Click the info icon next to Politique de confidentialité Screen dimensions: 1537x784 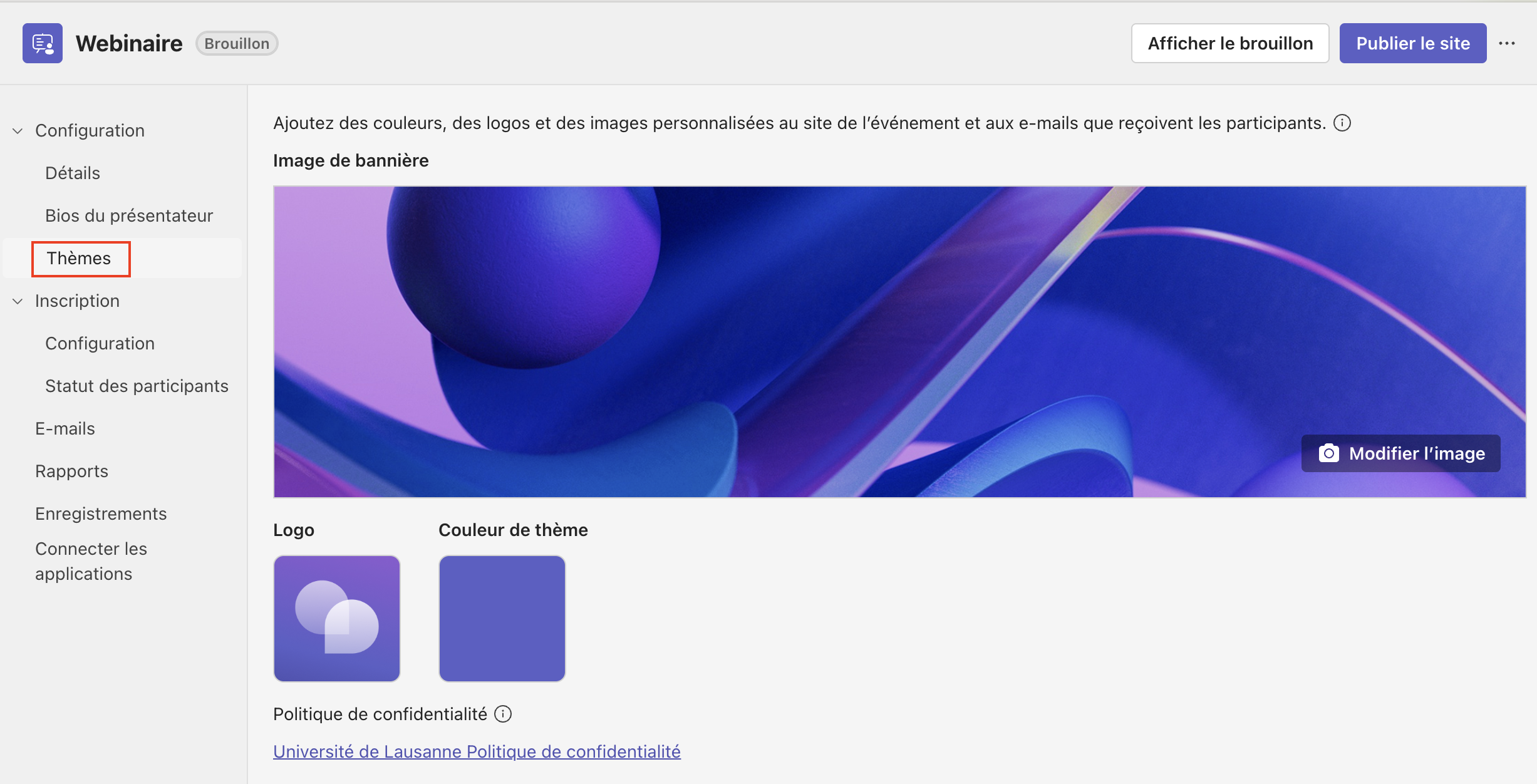[503, 714]
